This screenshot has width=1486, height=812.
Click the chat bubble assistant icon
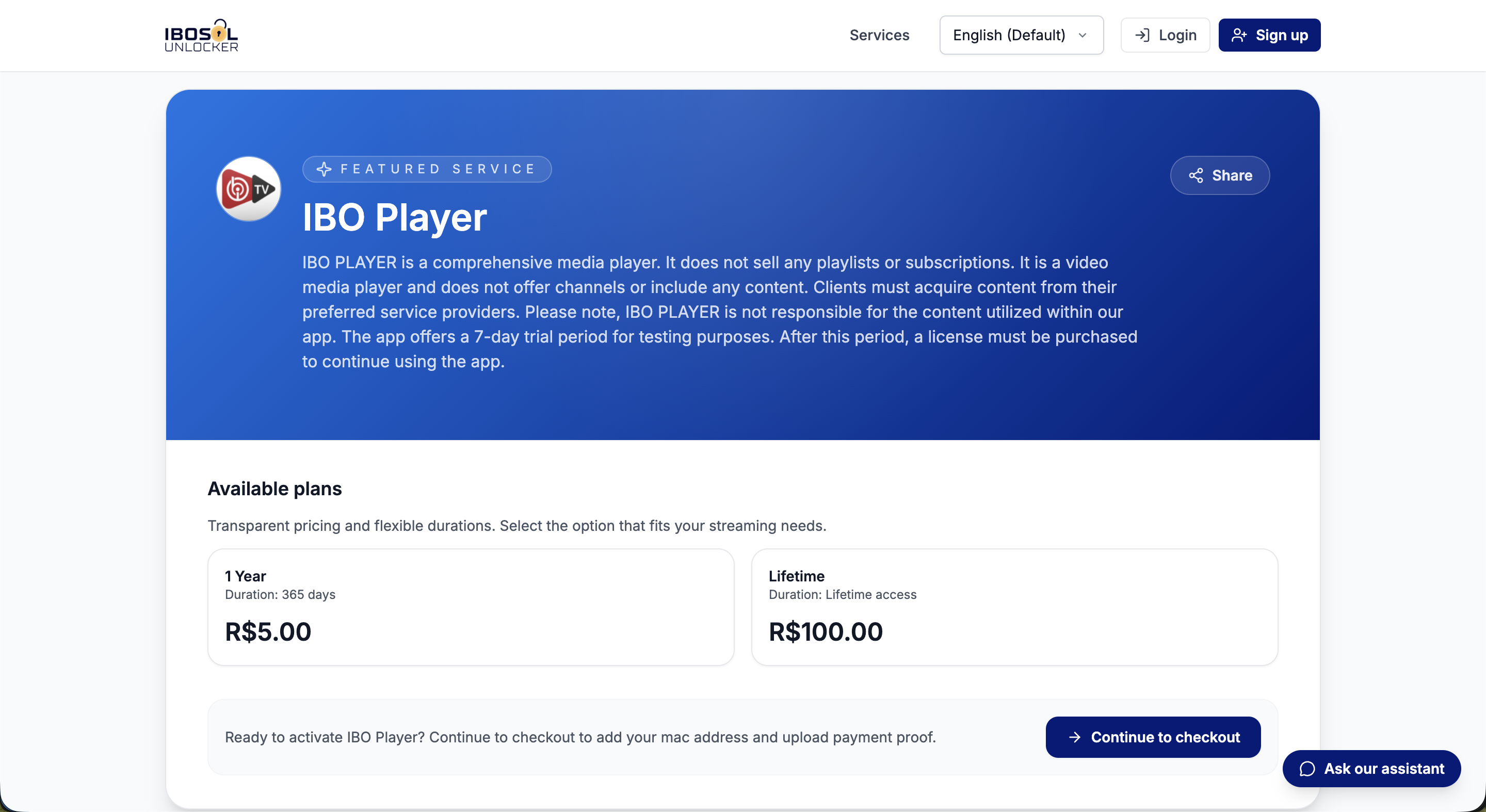(x=1307, y=769)
